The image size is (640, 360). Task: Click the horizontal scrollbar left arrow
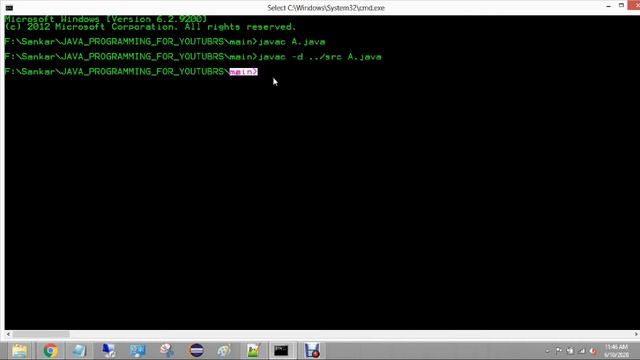click(8, 334)
